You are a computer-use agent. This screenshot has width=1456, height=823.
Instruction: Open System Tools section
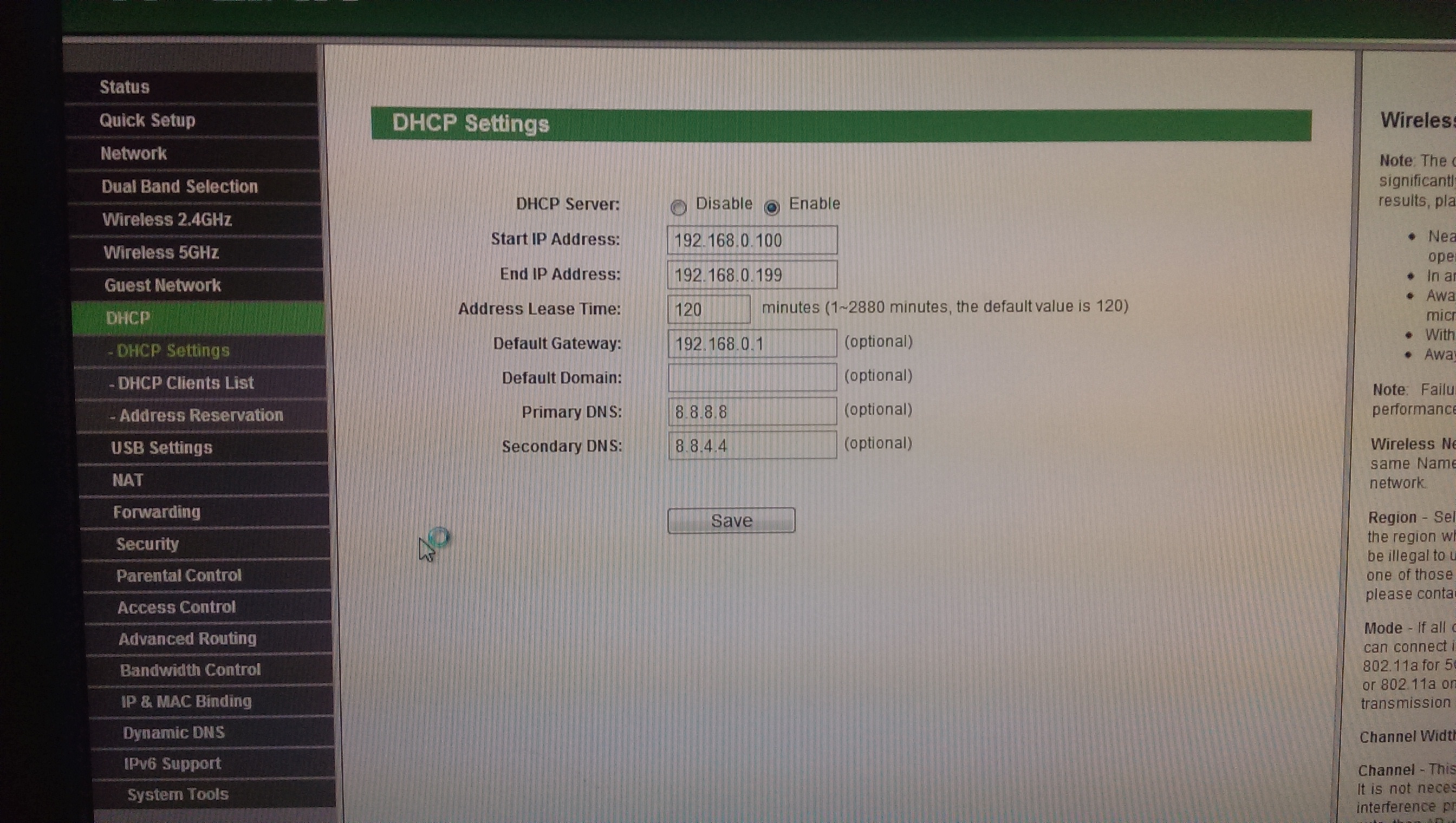[178, 795]
